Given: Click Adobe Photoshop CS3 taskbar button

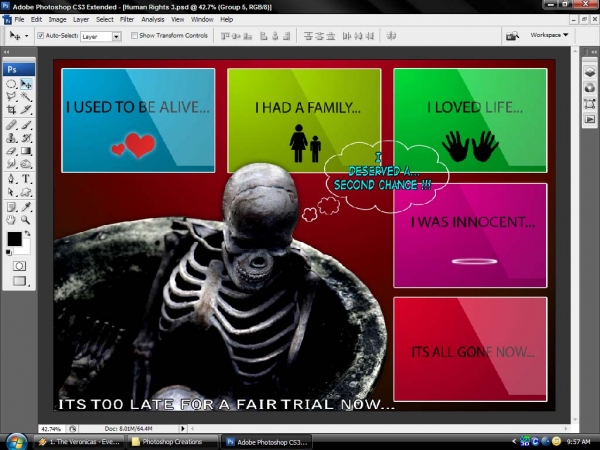Looking at the screenshot, I should 267,442.
